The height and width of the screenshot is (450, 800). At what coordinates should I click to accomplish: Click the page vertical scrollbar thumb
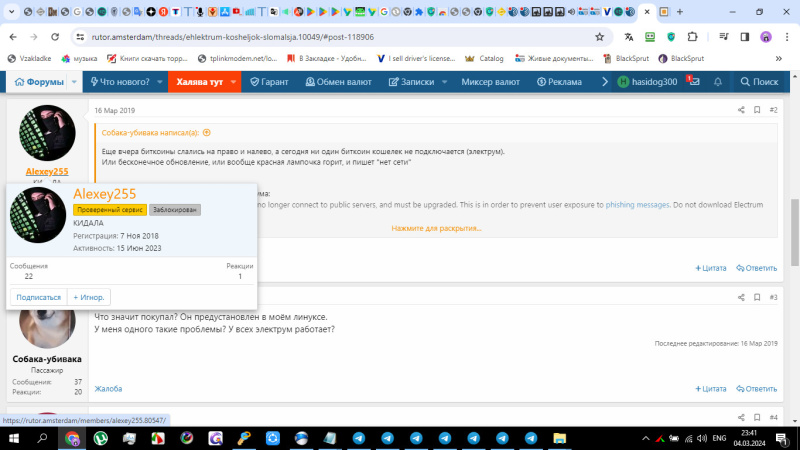point(795,232)
